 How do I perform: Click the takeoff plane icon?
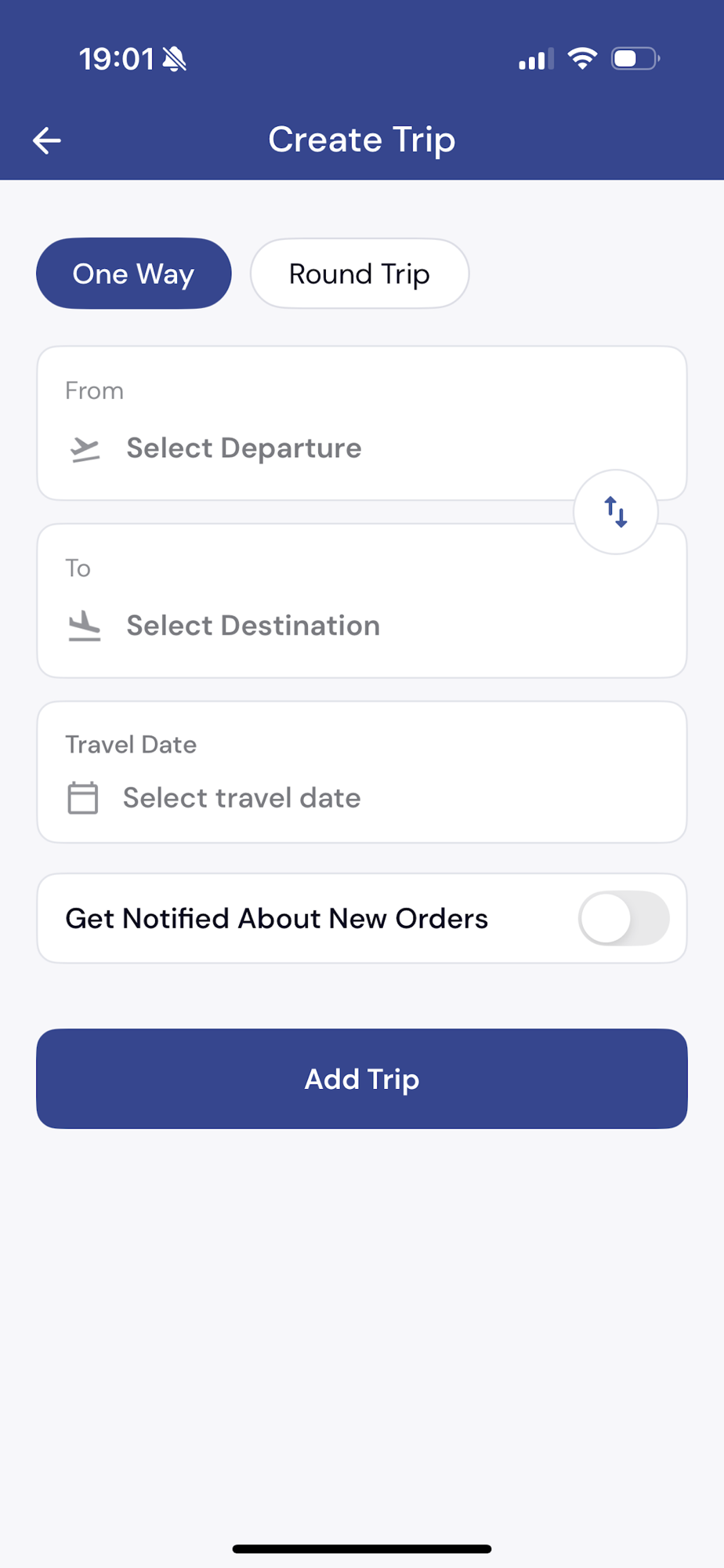tap(85, 448)
